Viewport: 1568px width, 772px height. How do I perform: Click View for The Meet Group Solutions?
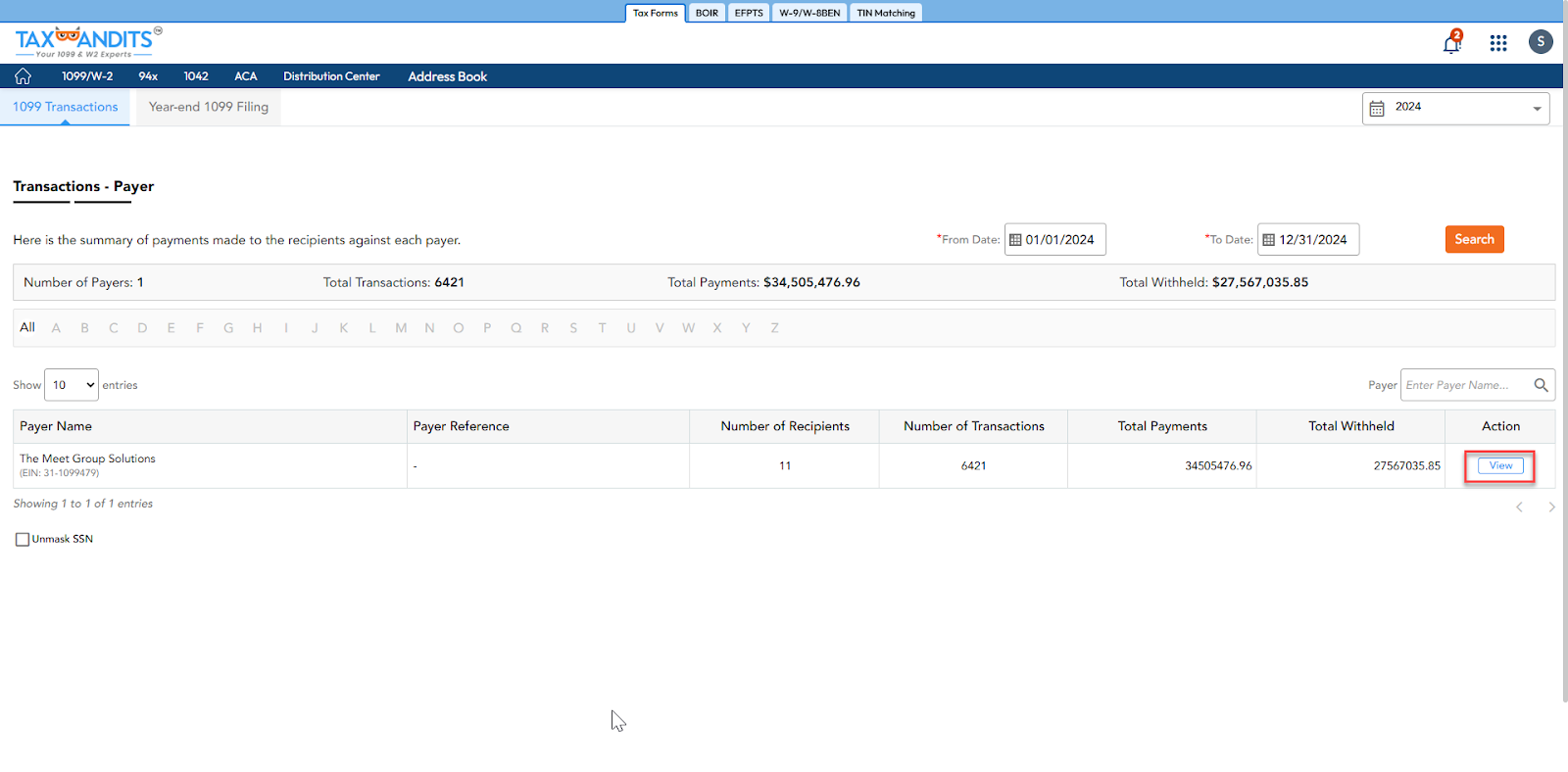coord(1500,466)
